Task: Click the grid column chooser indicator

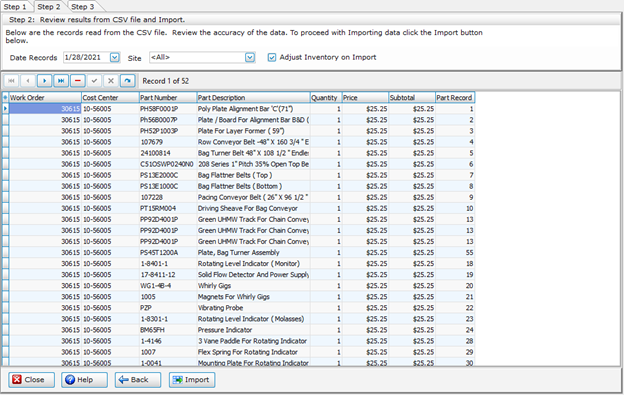Action: (x=5, y=97)
